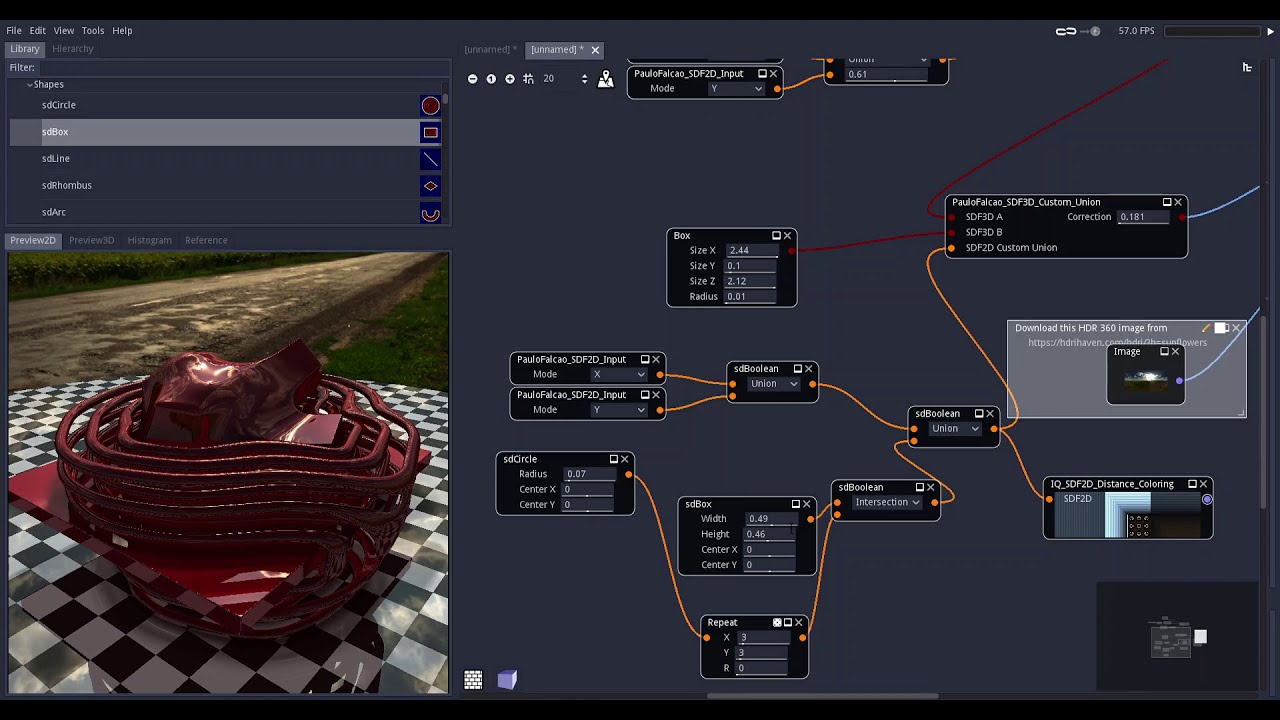Randomize the Repeat node with dice icon
This screenshot has width=1280, height=720.
[x=777, y=623]
